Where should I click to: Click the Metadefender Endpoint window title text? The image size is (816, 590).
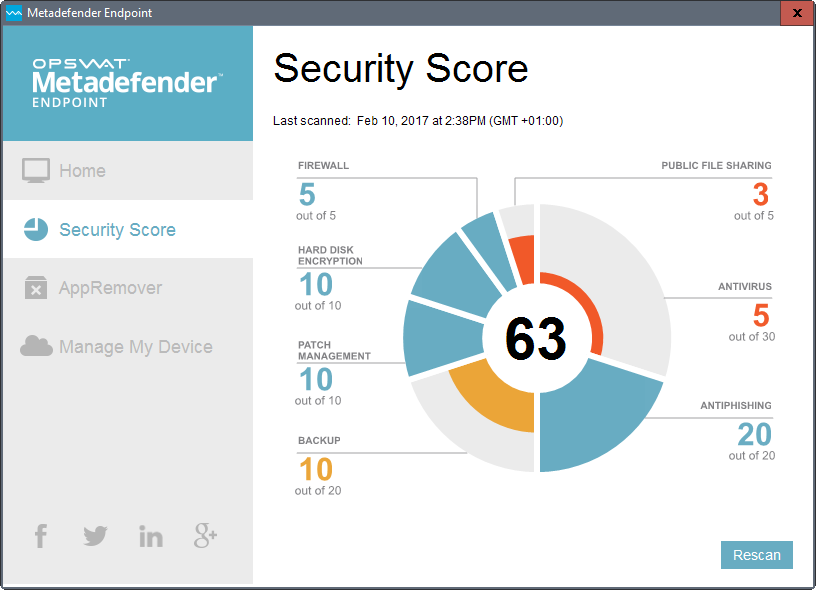tap(90, 13)
